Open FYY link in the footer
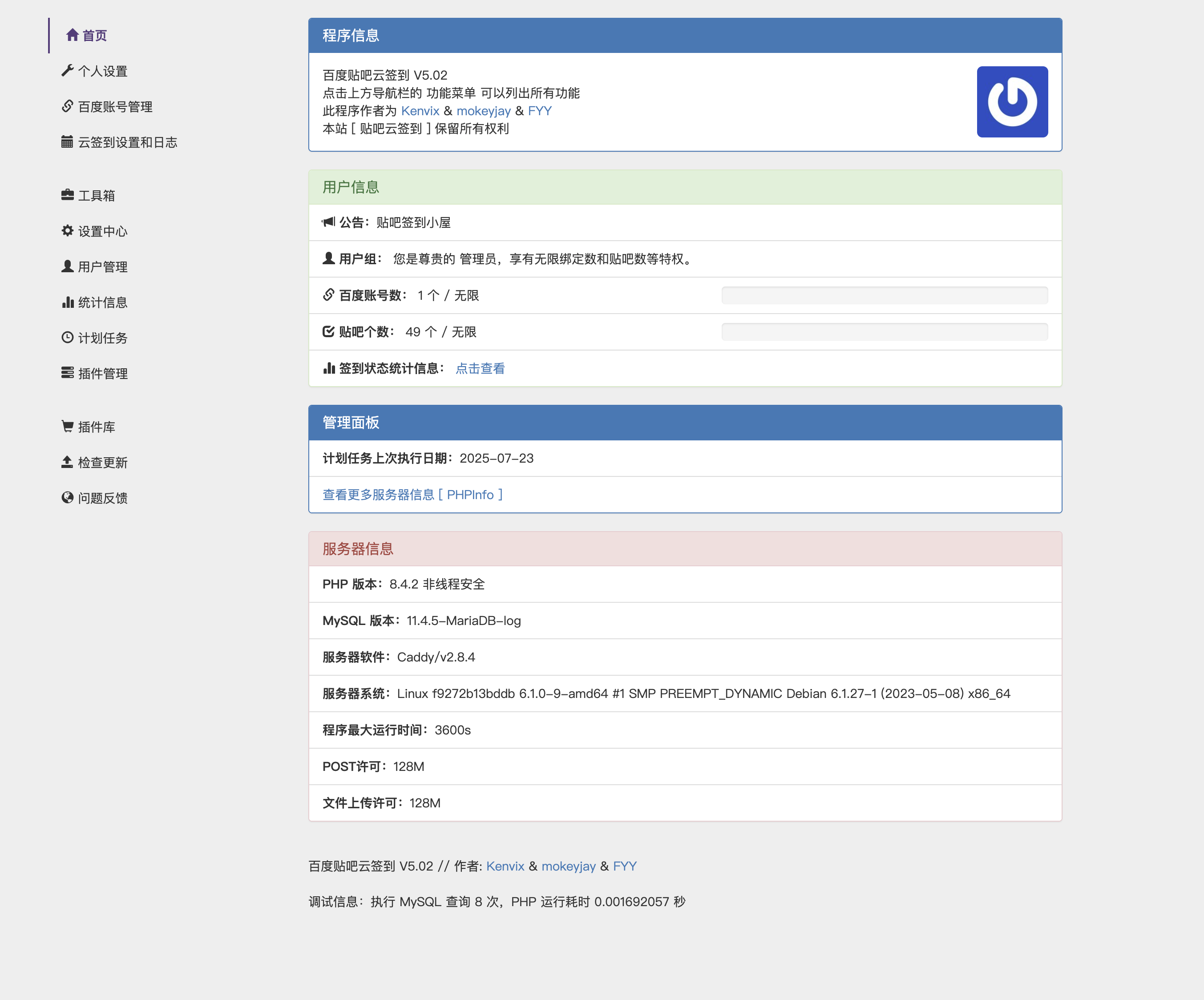The width and height of the screenshot is (1204, 1000). click(x=625, y=866)
